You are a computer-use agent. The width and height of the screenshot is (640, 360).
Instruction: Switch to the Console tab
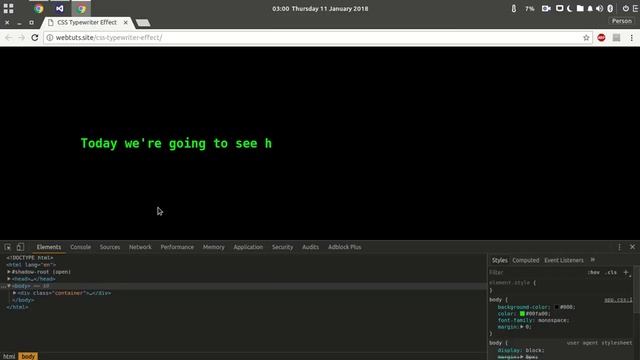pyautogui.click(x=80, y=247)
